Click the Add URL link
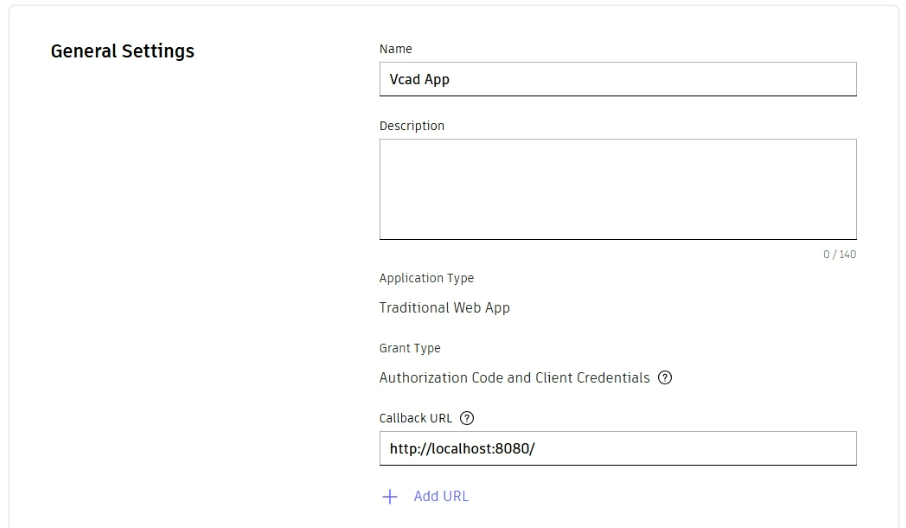906x528 pixels. tap(441, 496)
